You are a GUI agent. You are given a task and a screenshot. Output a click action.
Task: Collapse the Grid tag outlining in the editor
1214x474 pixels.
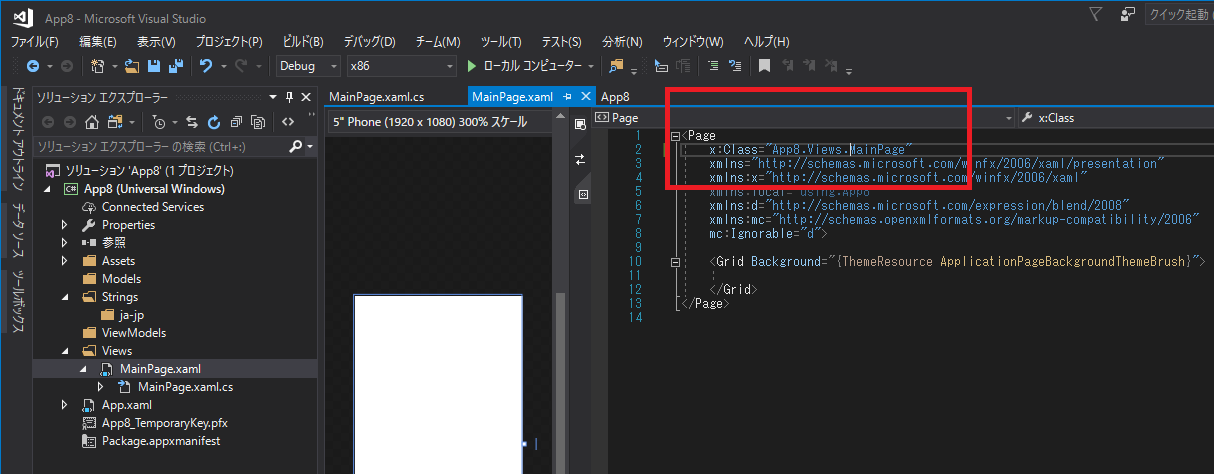pyautogui.click(x=676, y=261)
